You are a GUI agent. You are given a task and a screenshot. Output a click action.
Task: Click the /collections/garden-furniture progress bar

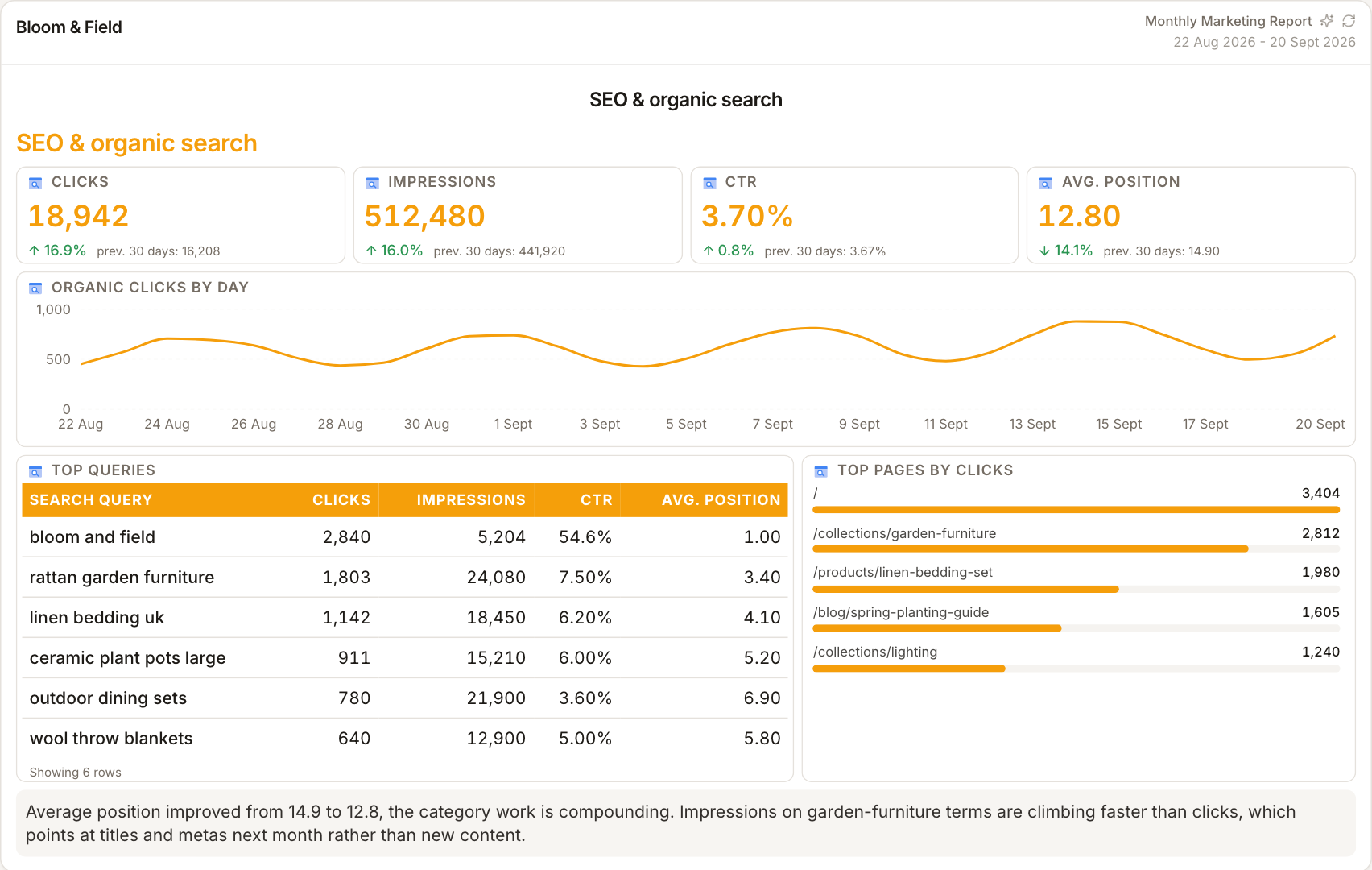click(1077, 549)
